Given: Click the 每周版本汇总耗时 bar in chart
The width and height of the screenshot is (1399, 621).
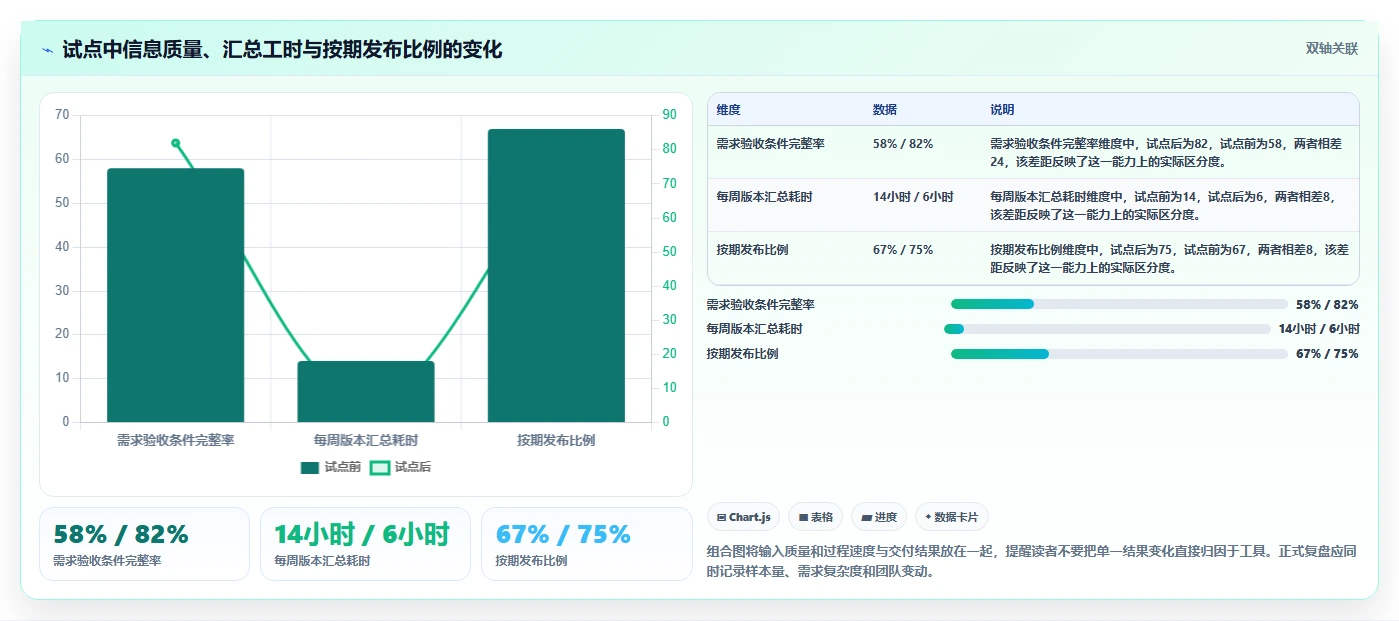Looking at the screenshot, I should 366,391.
